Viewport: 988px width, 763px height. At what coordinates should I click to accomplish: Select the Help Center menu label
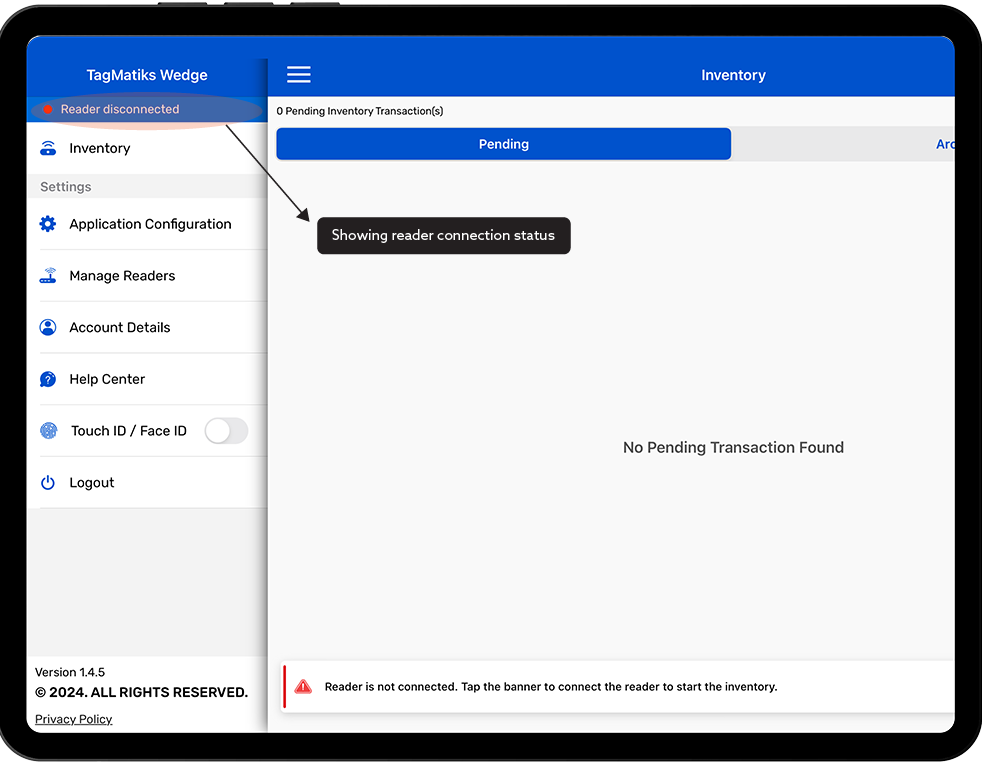(107, 379)
